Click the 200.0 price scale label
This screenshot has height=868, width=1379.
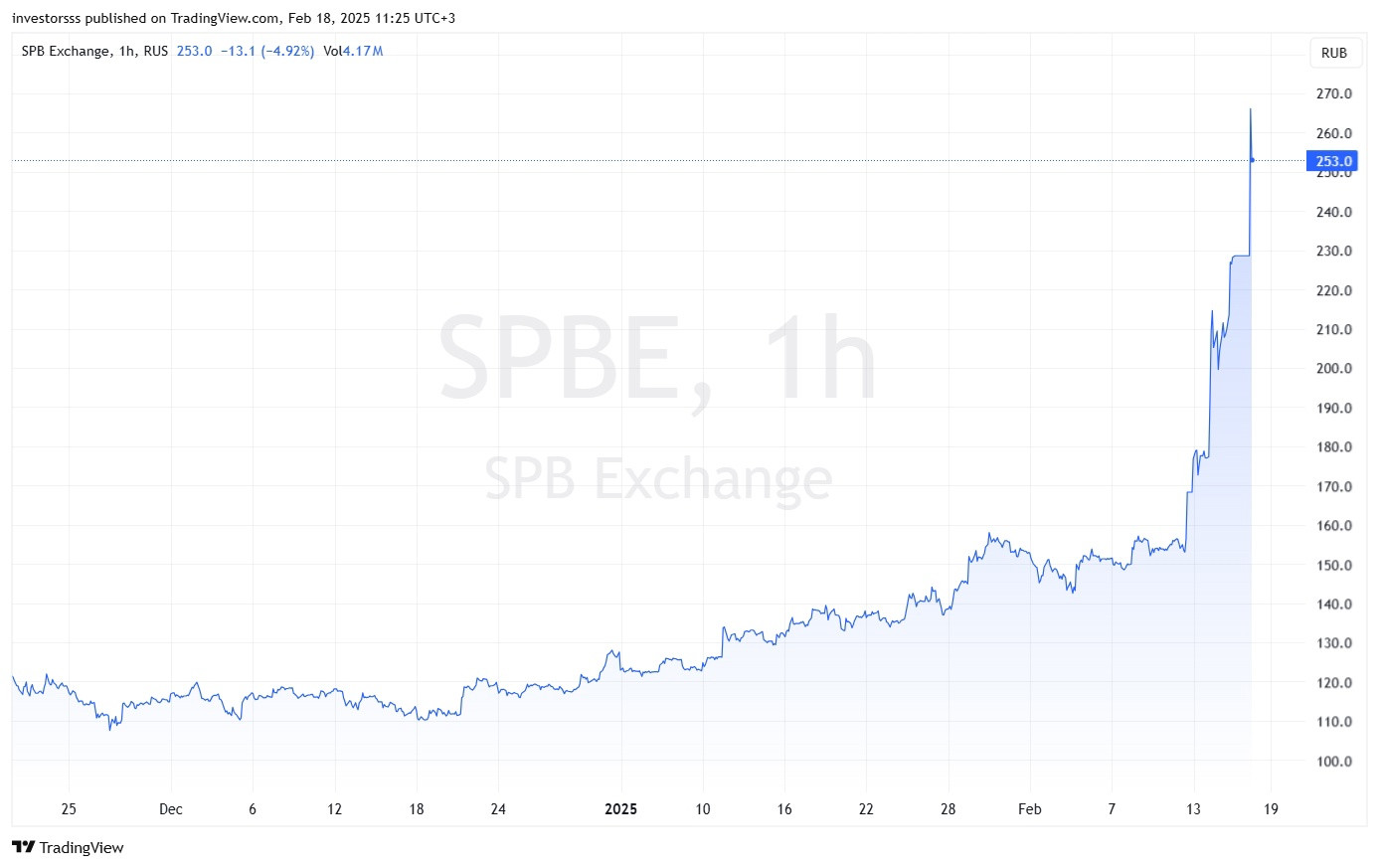(x=1333, y=368)
